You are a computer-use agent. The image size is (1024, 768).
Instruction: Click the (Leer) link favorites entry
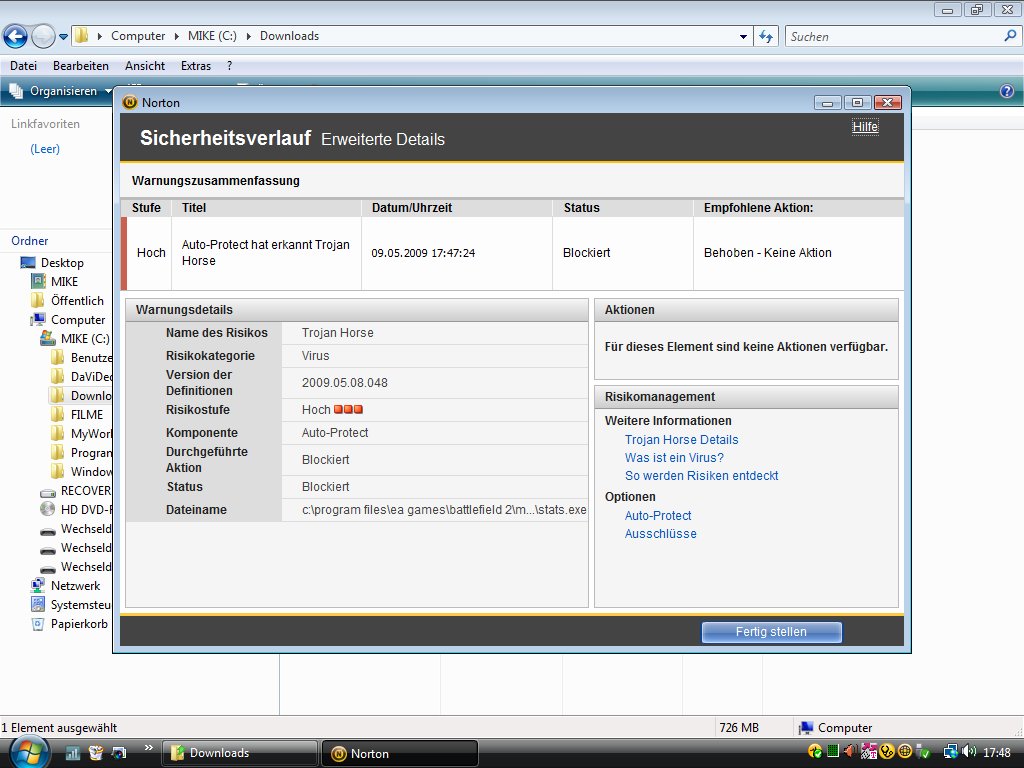click(x=44, y=149)
